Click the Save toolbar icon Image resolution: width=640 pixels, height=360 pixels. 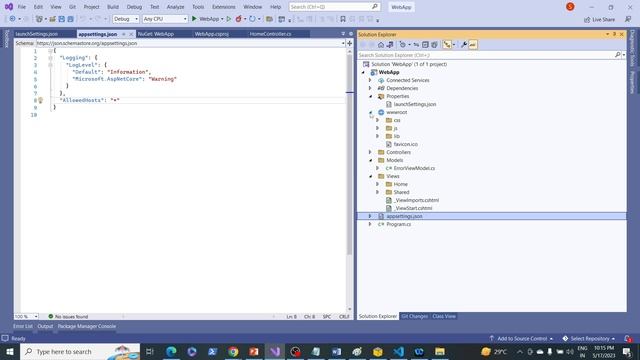point(62,19)
